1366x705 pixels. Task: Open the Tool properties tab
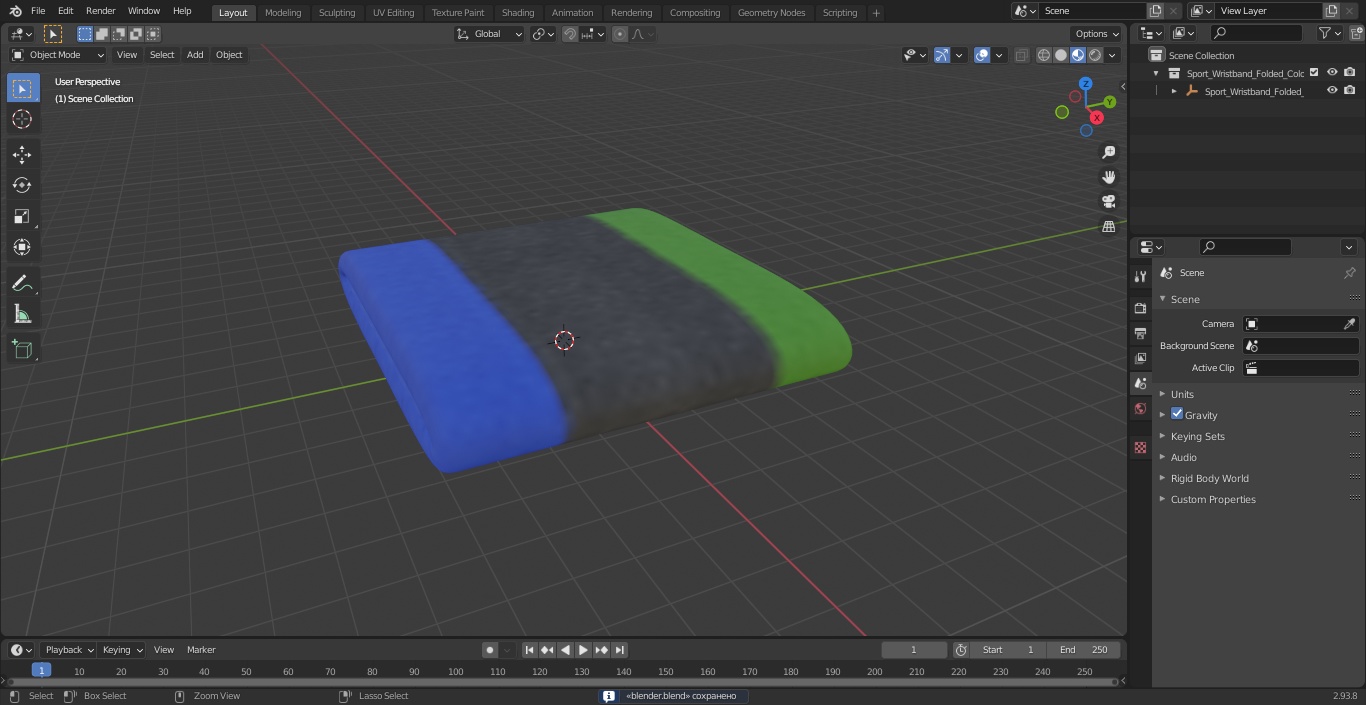pyautogui.click(x=1140, y=276)
